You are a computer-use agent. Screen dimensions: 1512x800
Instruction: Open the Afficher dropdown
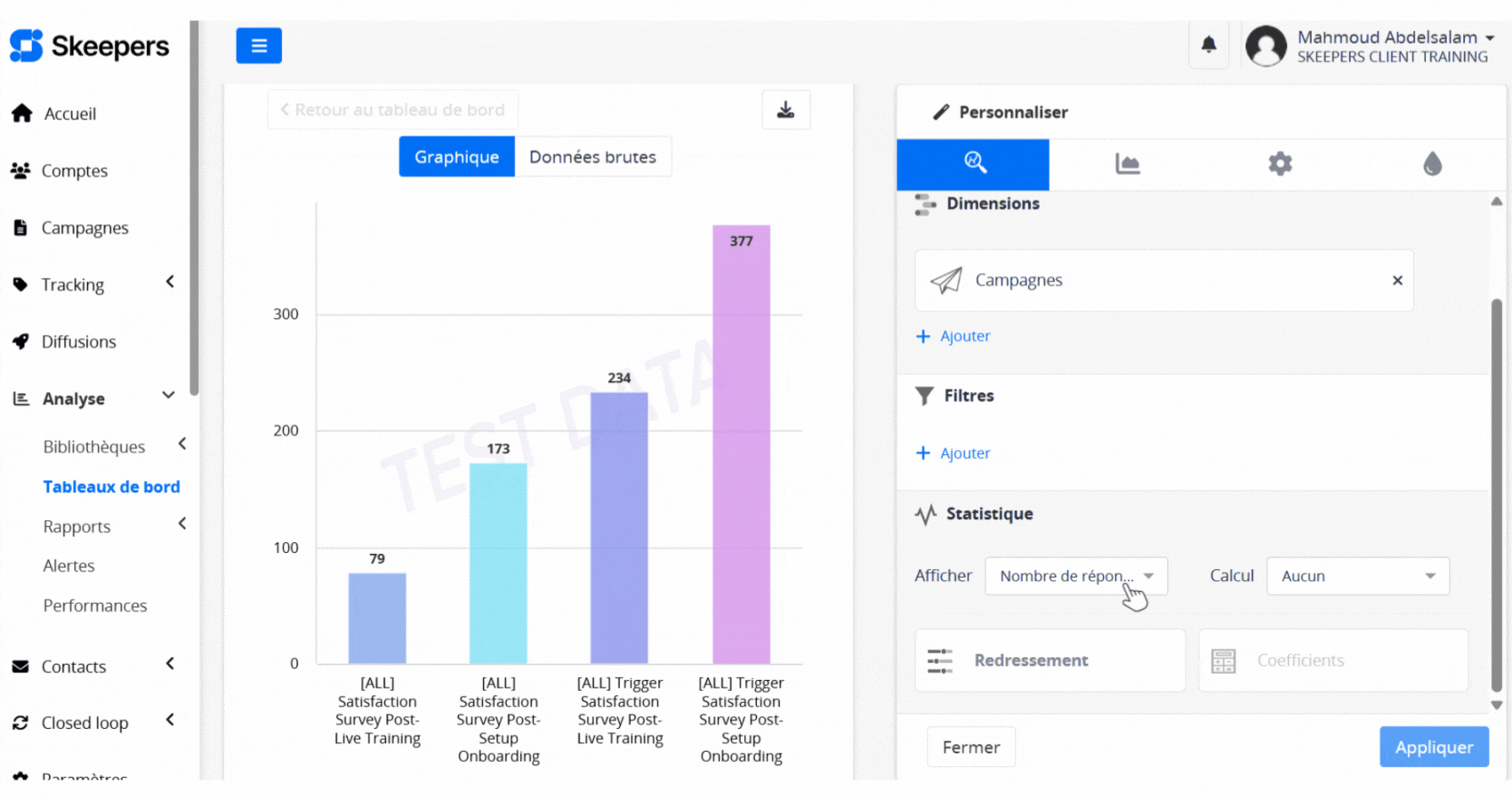[x=1075, y=576]
